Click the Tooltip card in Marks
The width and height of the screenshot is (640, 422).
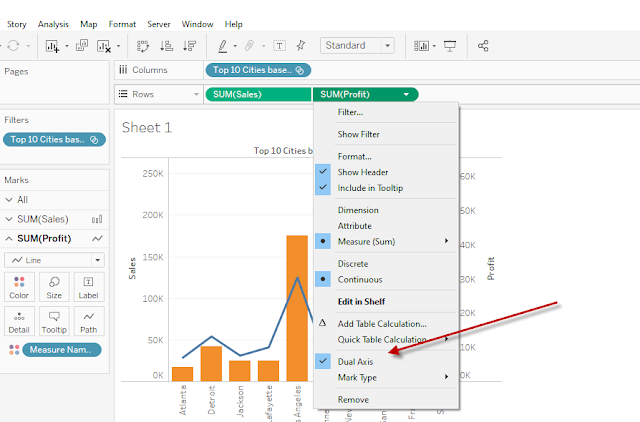[x=54, y=322]
